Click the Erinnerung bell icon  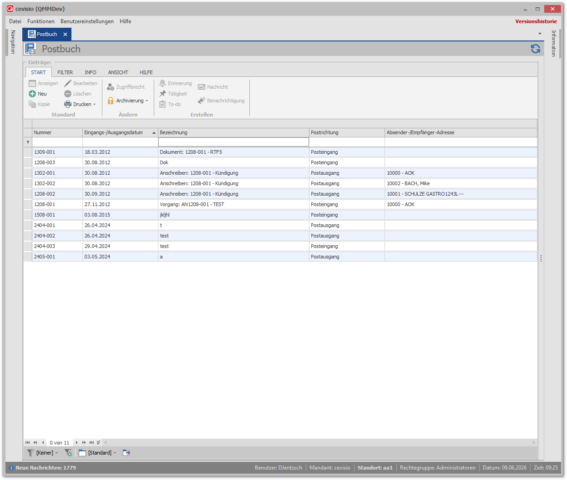163,83
